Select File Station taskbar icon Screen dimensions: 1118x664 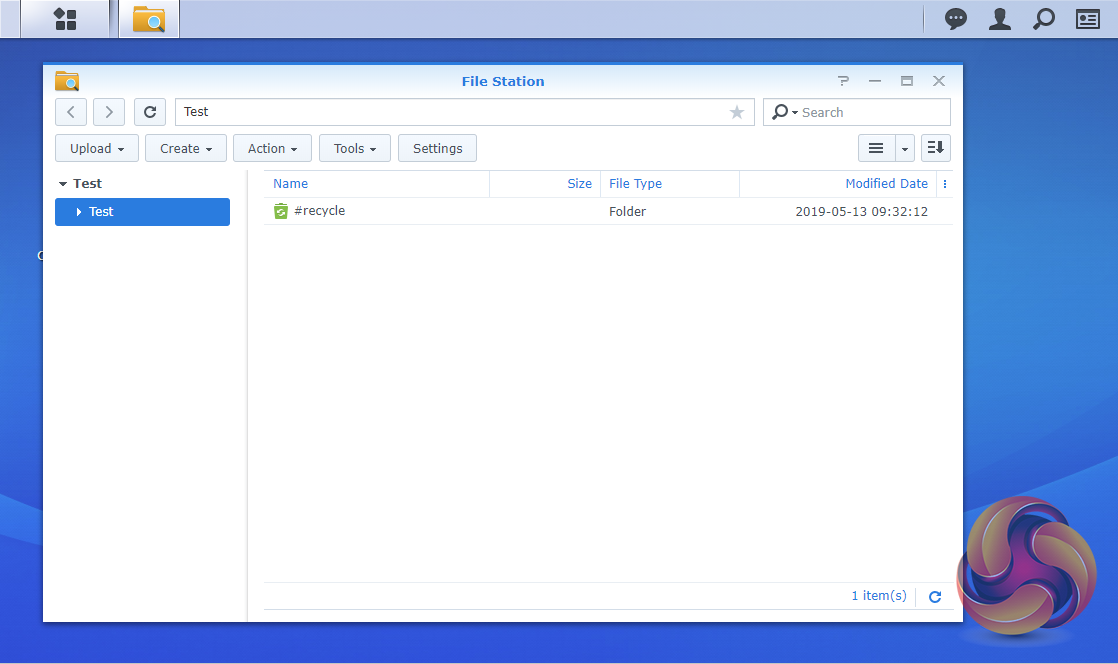point(149,19)
